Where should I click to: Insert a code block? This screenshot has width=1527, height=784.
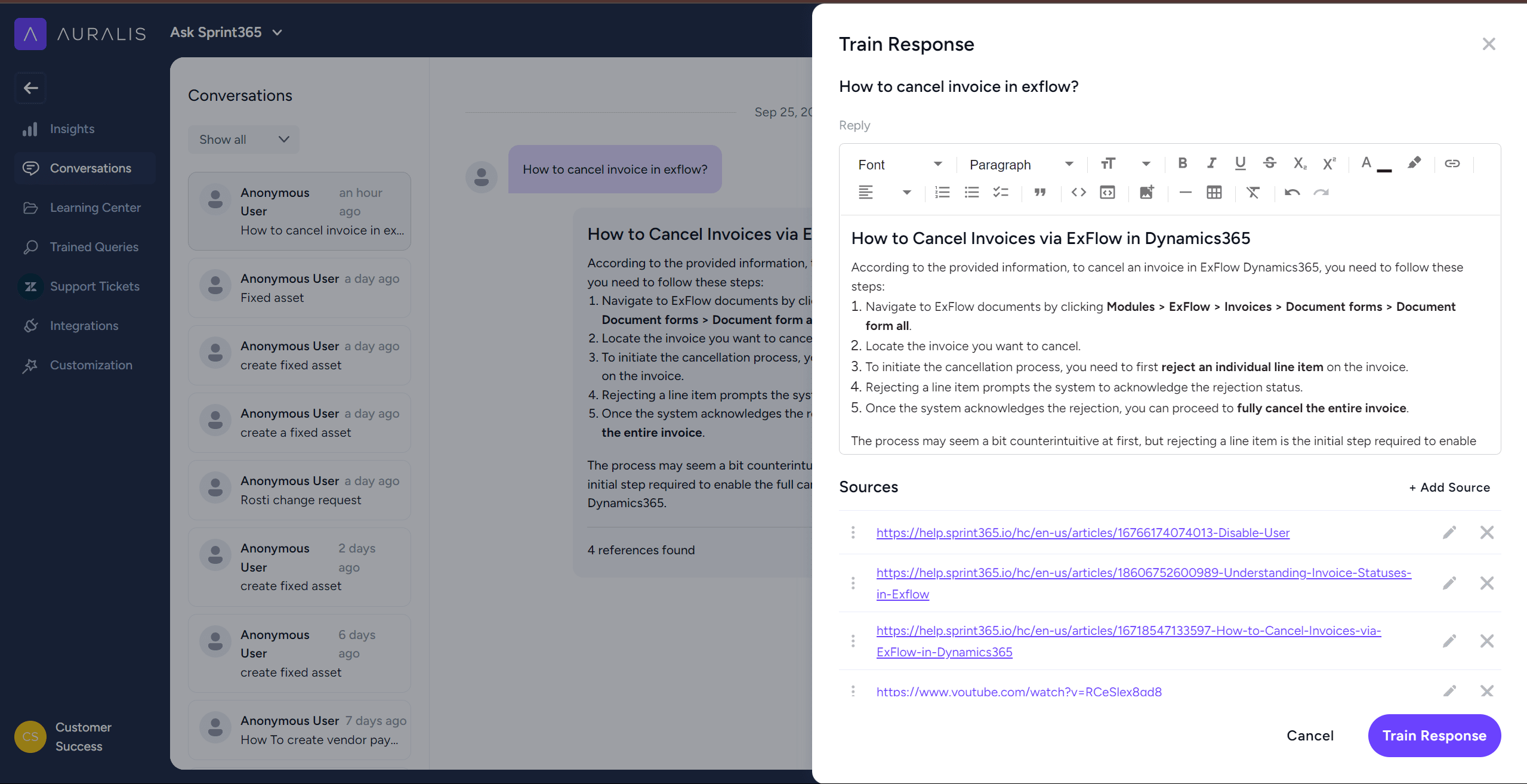point(1107,192)
